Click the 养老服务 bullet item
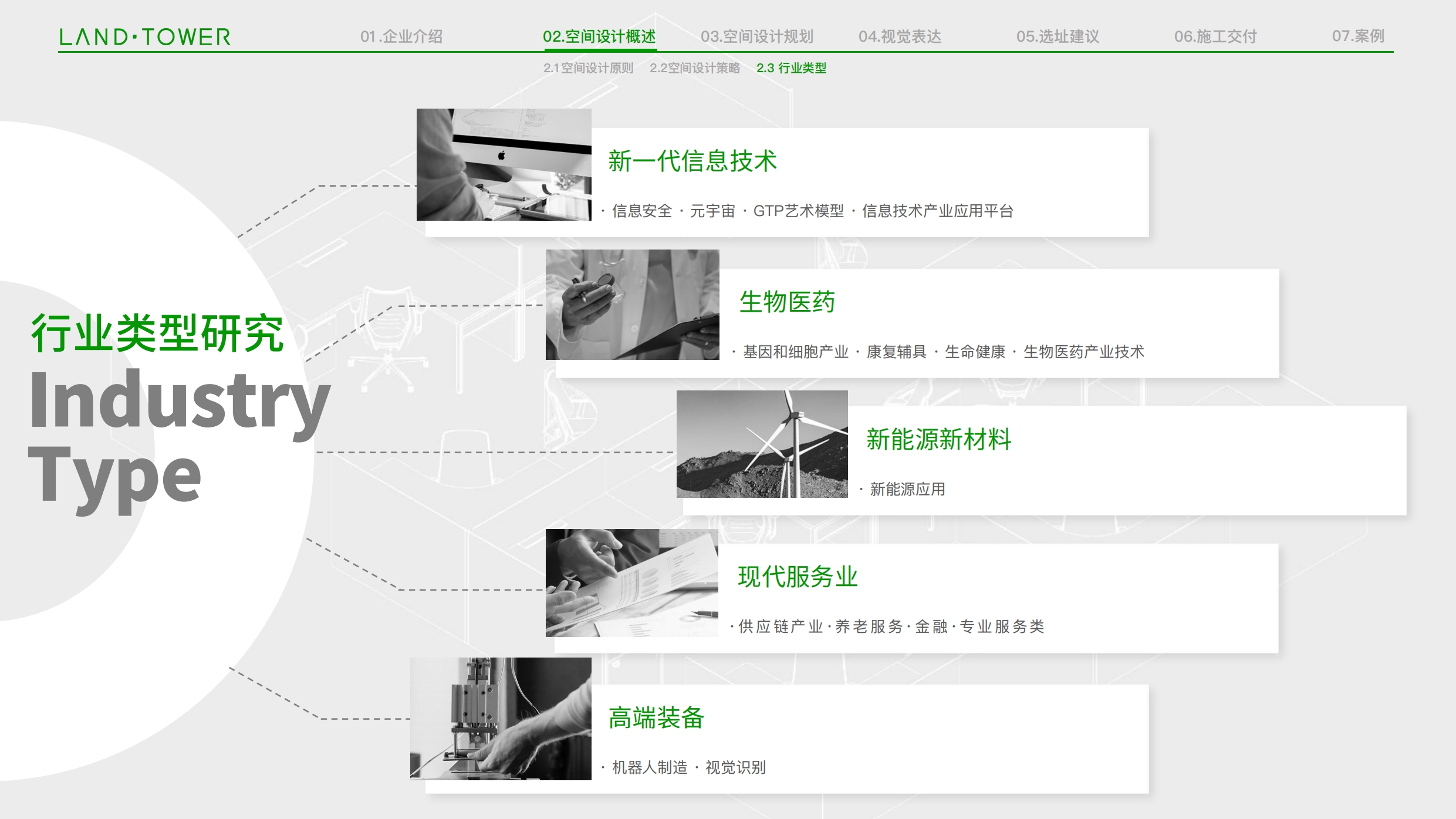 click(x=869, y=626)
